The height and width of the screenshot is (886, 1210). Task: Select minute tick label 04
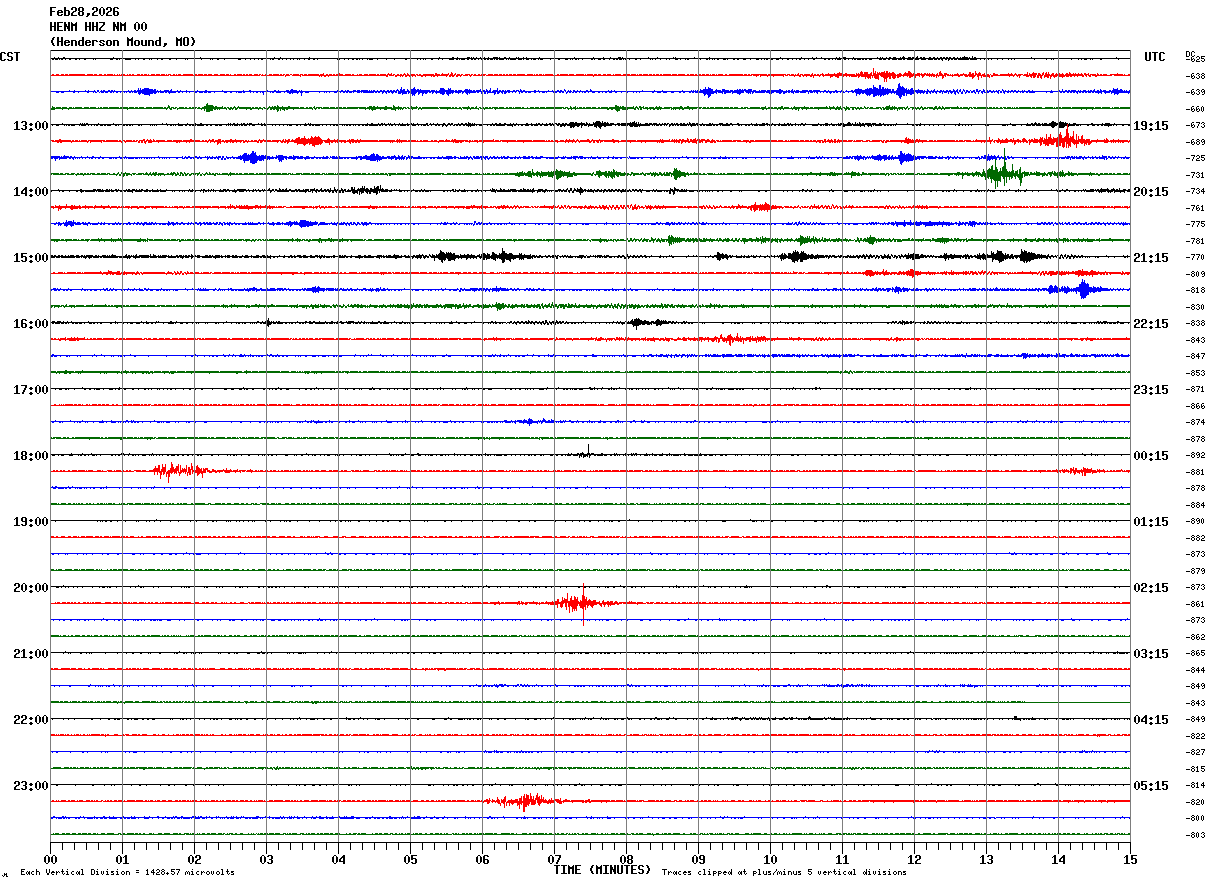pos(338,860)
